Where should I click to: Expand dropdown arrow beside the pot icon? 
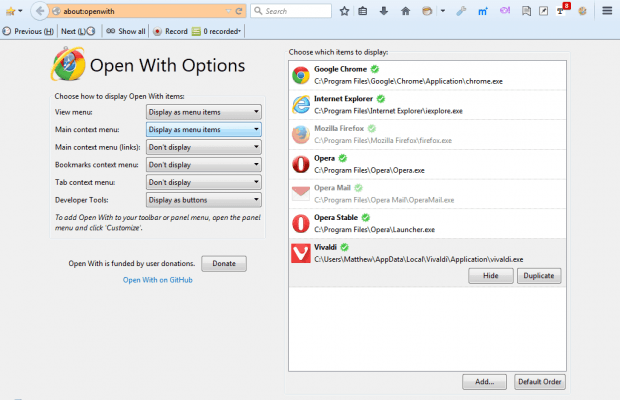click(442, 11)
